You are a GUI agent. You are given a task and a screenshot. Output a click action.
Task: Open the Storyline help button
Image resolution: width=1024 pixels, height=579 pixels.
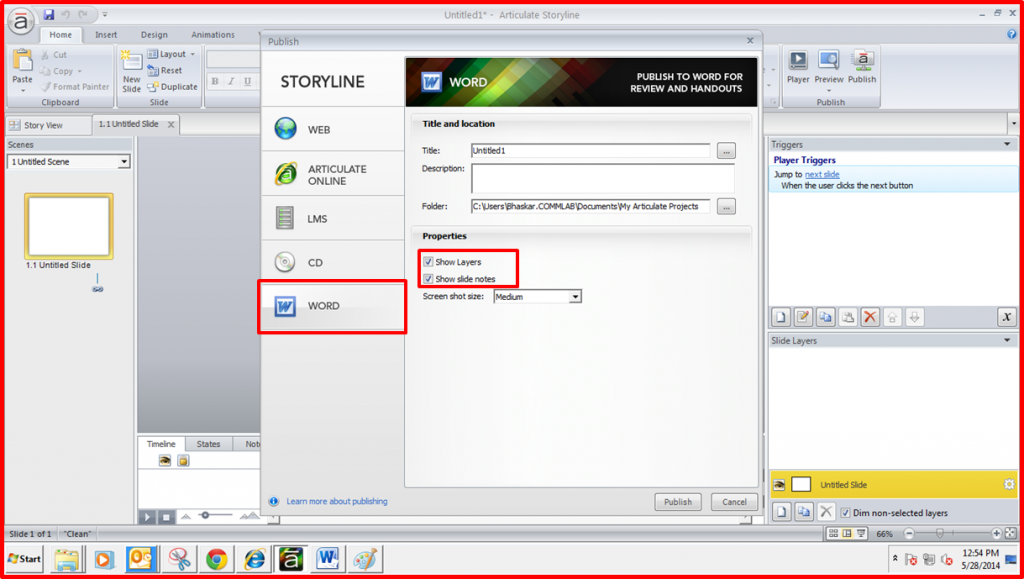[x=1012, y=34]
